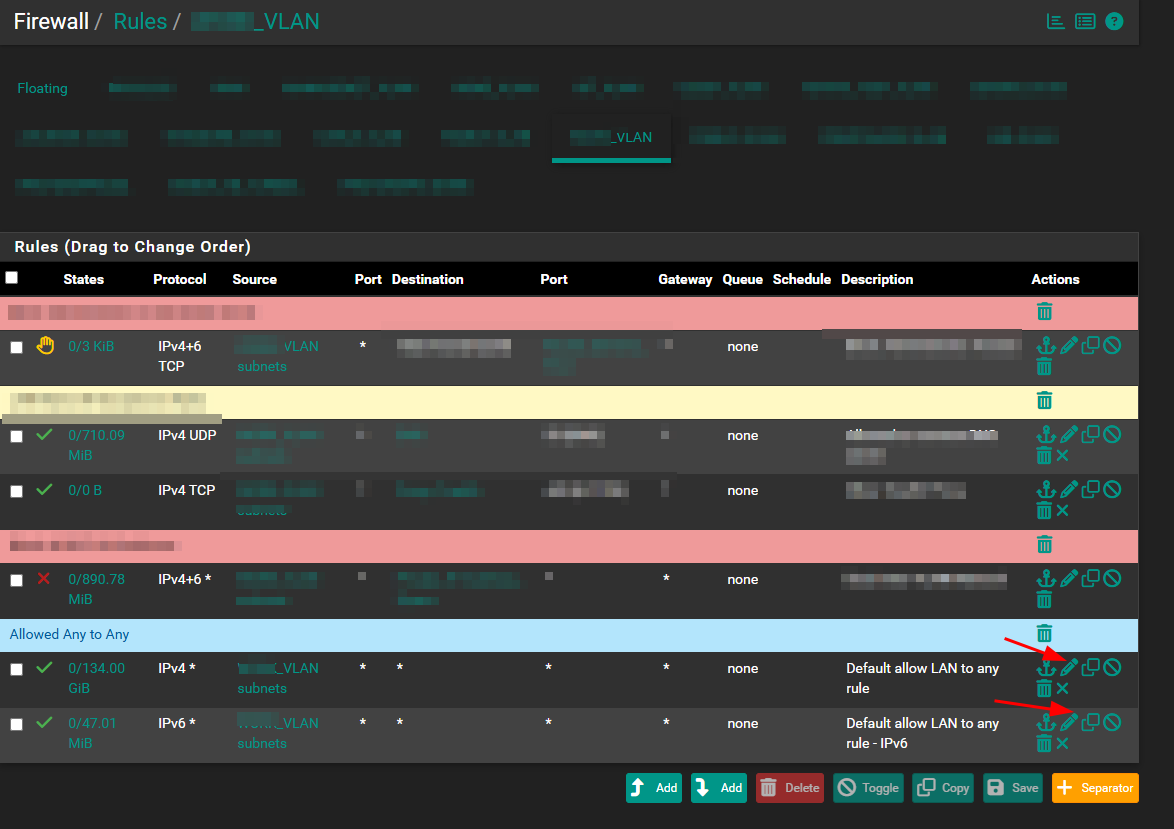Click 'Rules (Drag to Change Order)' panel heading
This screenshot has height=829, width=1174.
coord(133,246)
